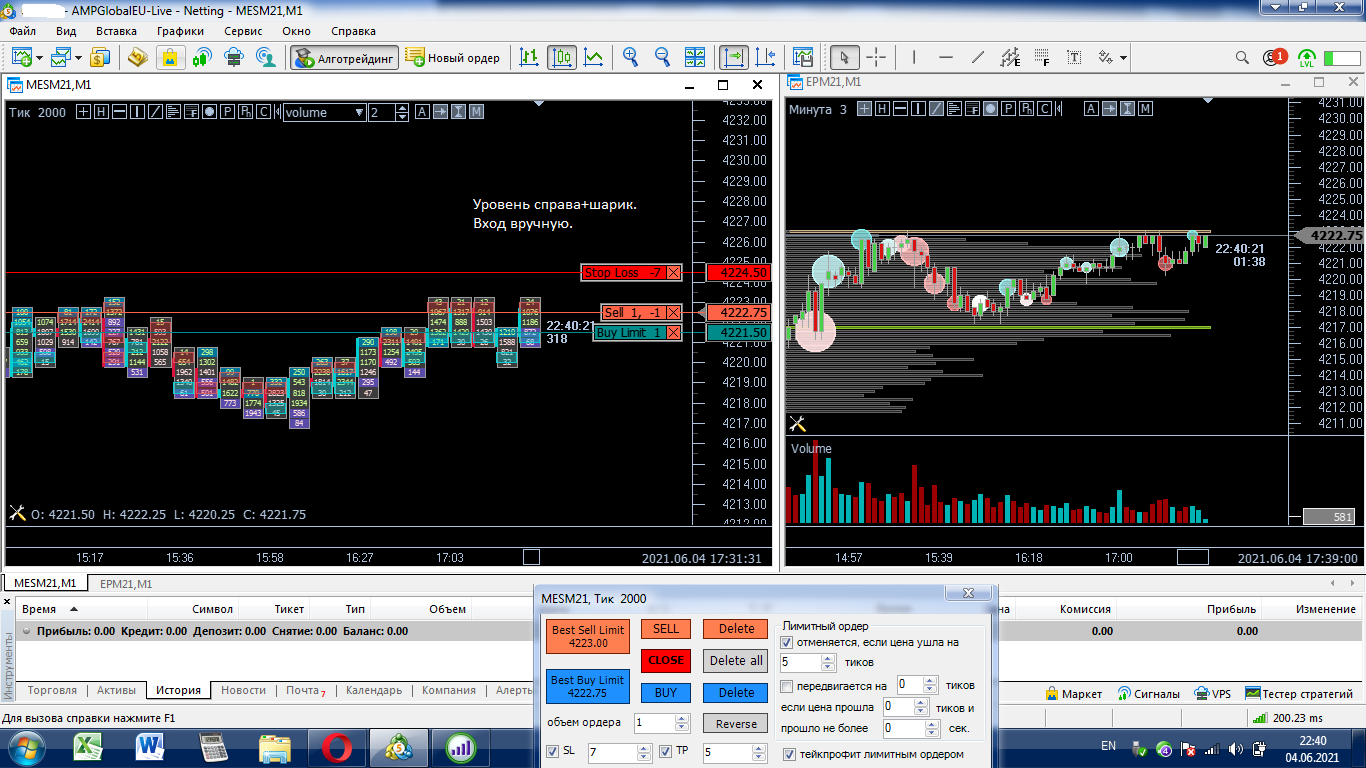This screenshot has width=1366, height=768.
Task: Uncheck 'отменяется, если цена ушла на' checkbox
Action: [787, 642]
